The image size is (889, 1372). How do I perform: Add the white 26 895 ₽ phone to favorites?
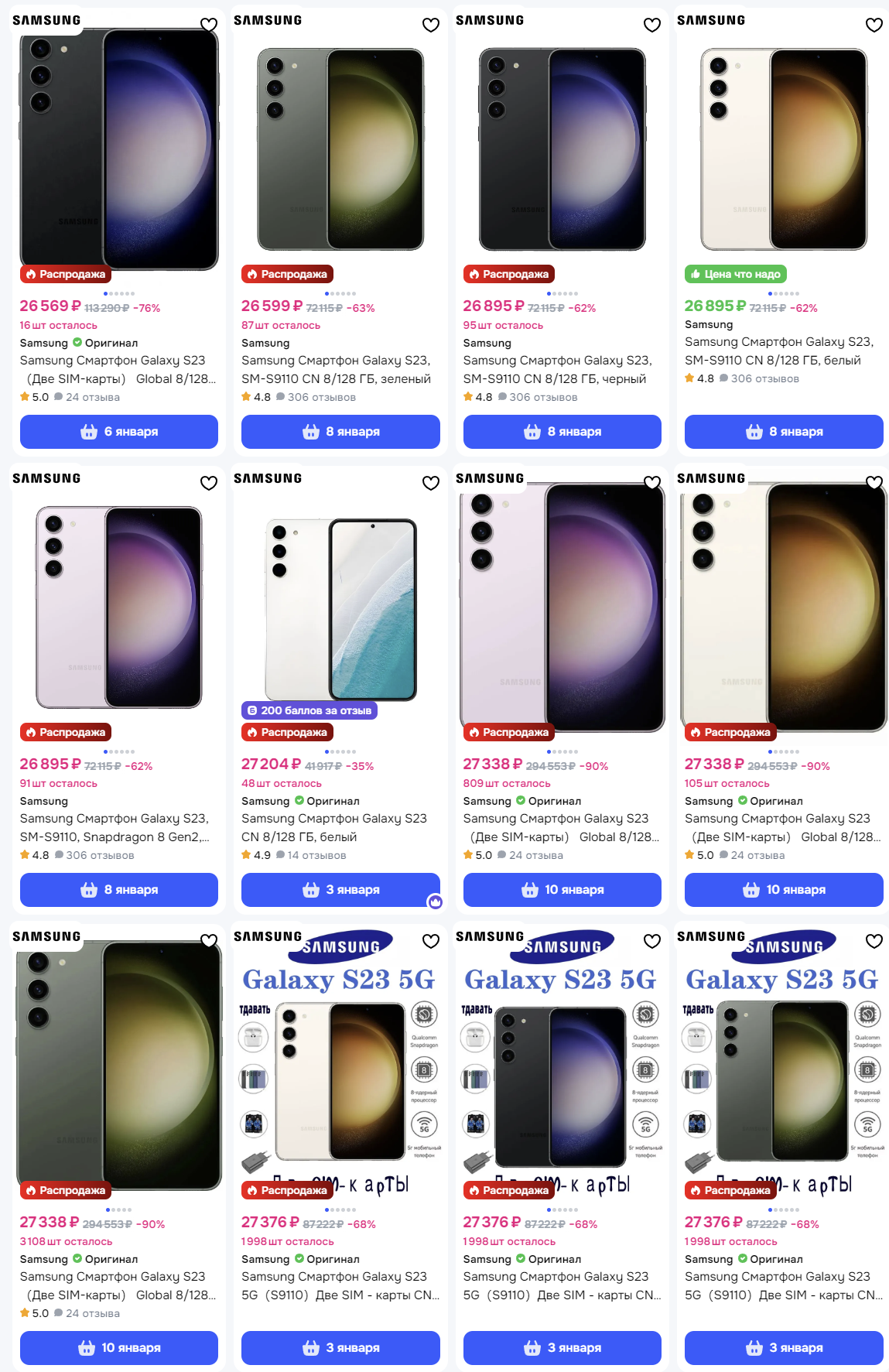coord(874,25)
